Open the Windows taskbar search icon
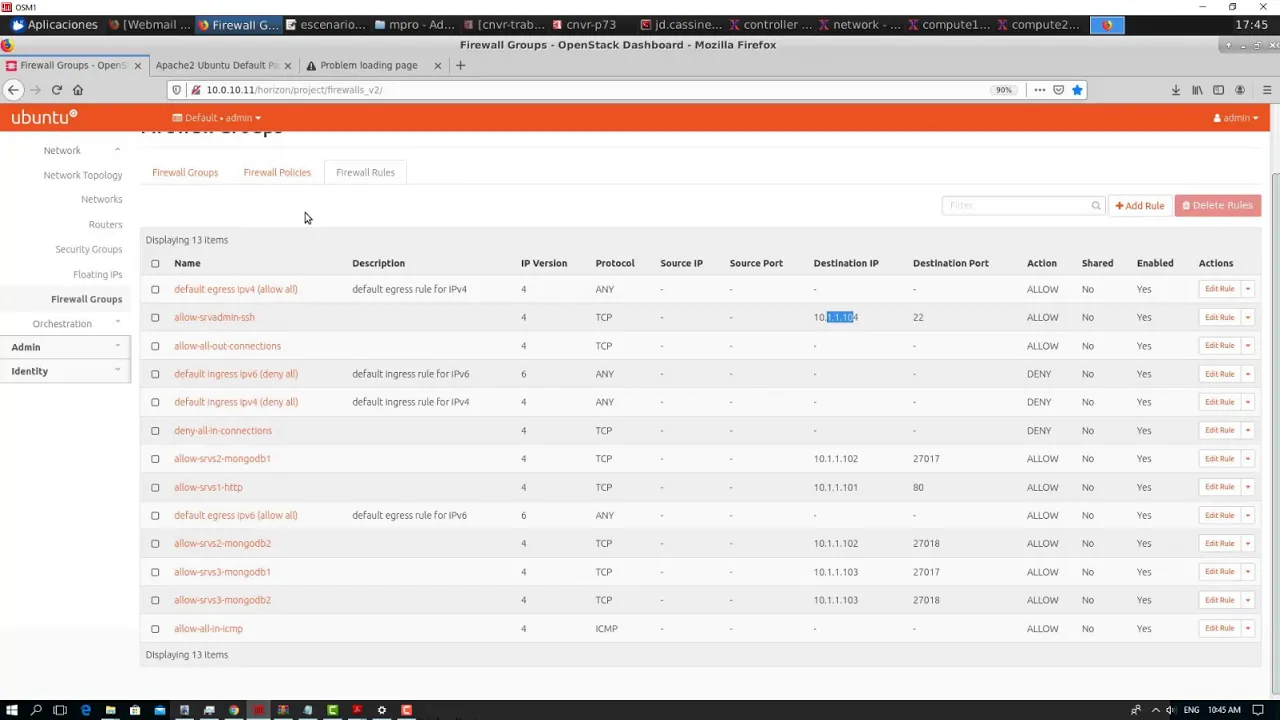Screen dimensions: 1280x720 tap(37, 710)
